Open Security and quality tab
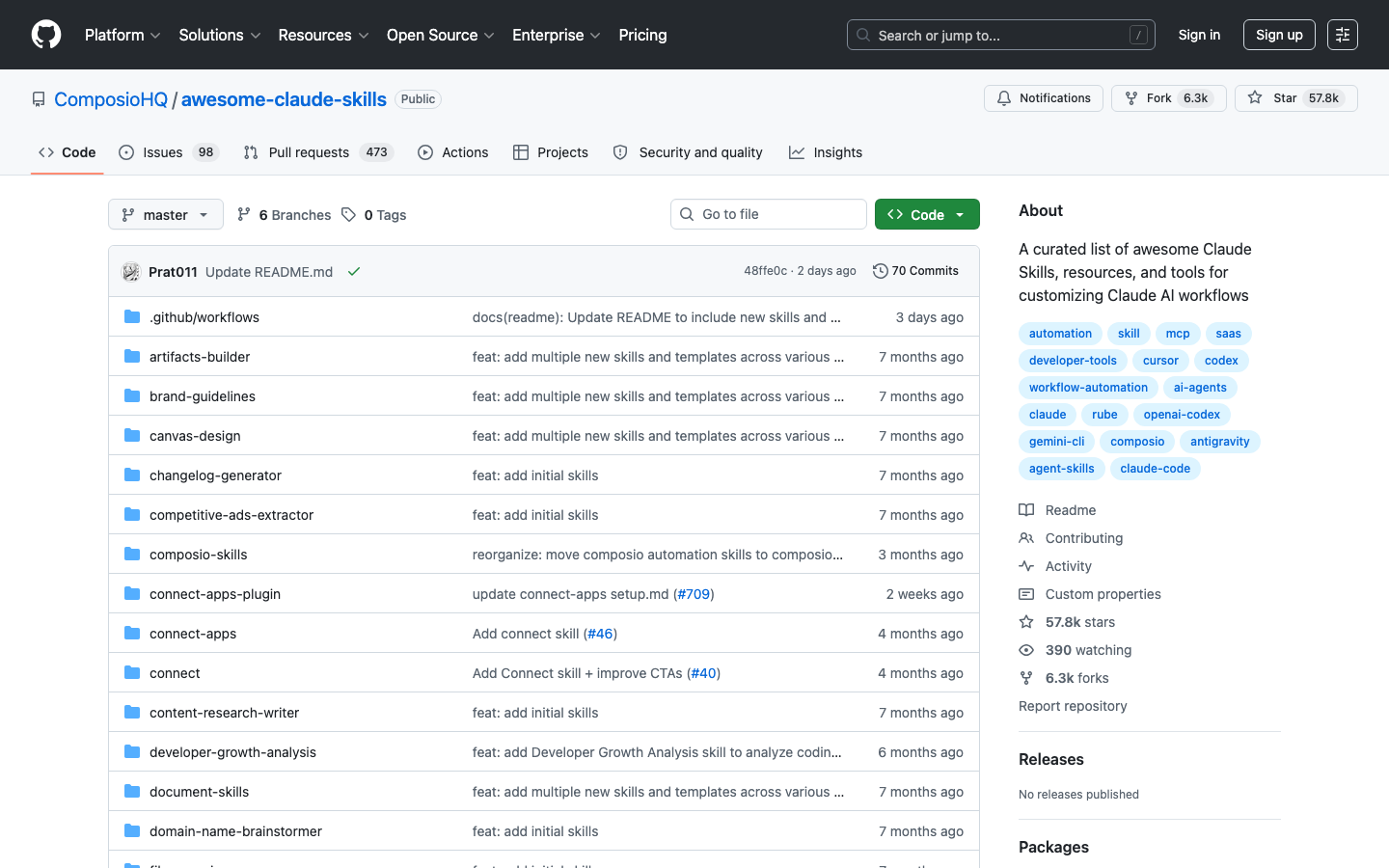The image size is (1389, 868). [x=688, y=152]
